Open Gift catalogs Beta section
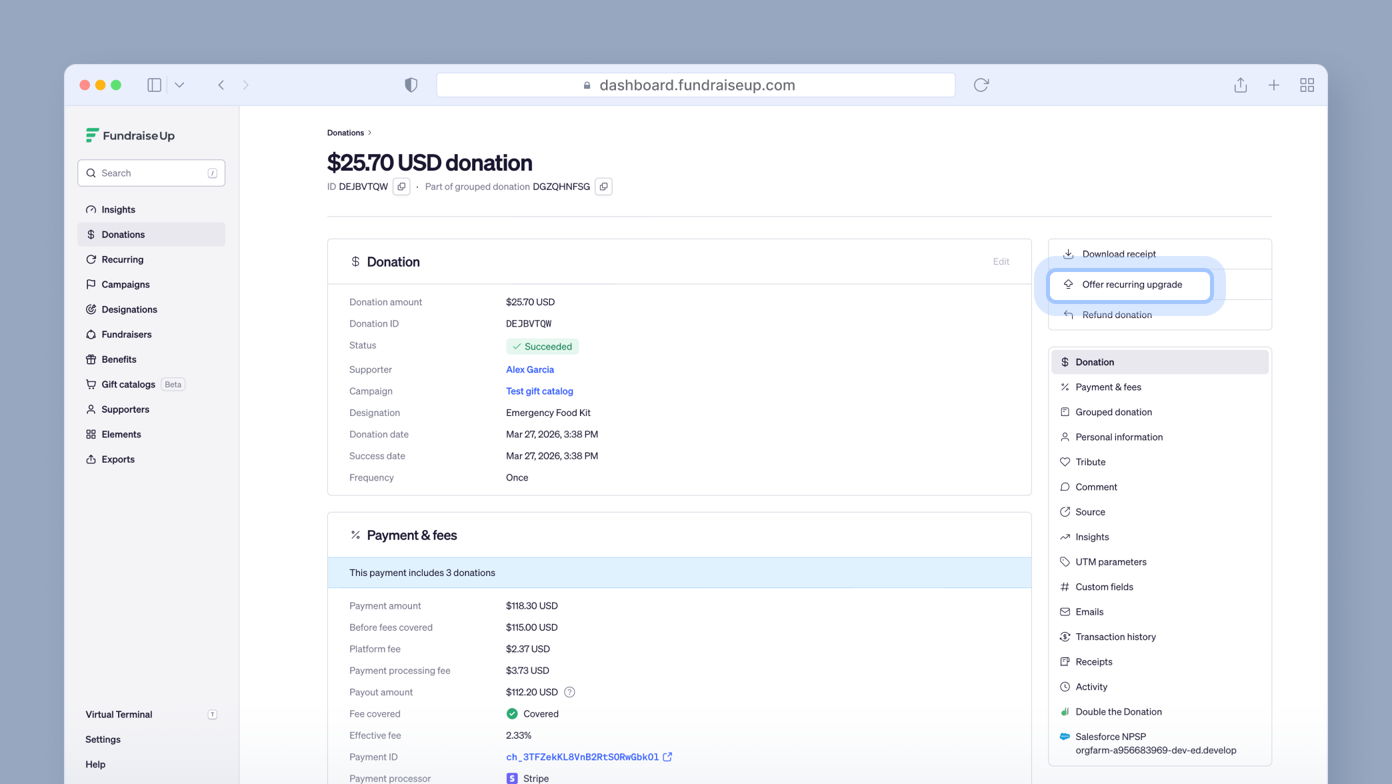 tap(151, 384)
